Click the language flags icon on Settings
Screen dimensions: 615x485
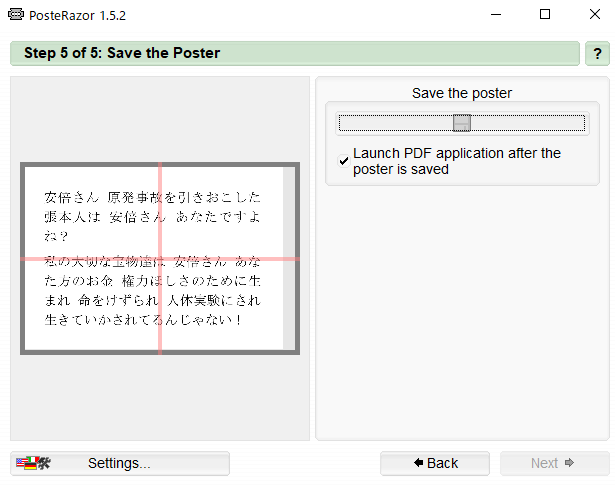tap(33, 463)
